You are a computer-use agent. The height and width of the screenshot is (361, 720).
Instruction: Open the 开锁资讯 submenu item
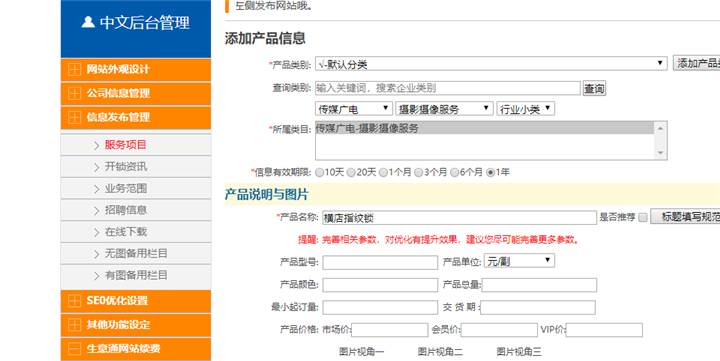pos(136,167)
